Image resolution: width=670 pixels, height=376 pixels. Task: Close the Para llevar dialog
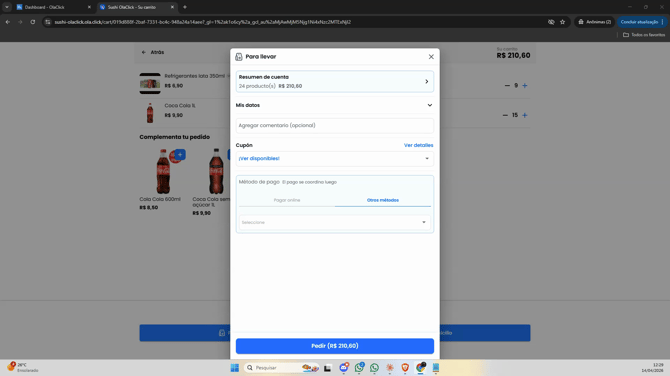pyautogui.click(x=431, y=56)
